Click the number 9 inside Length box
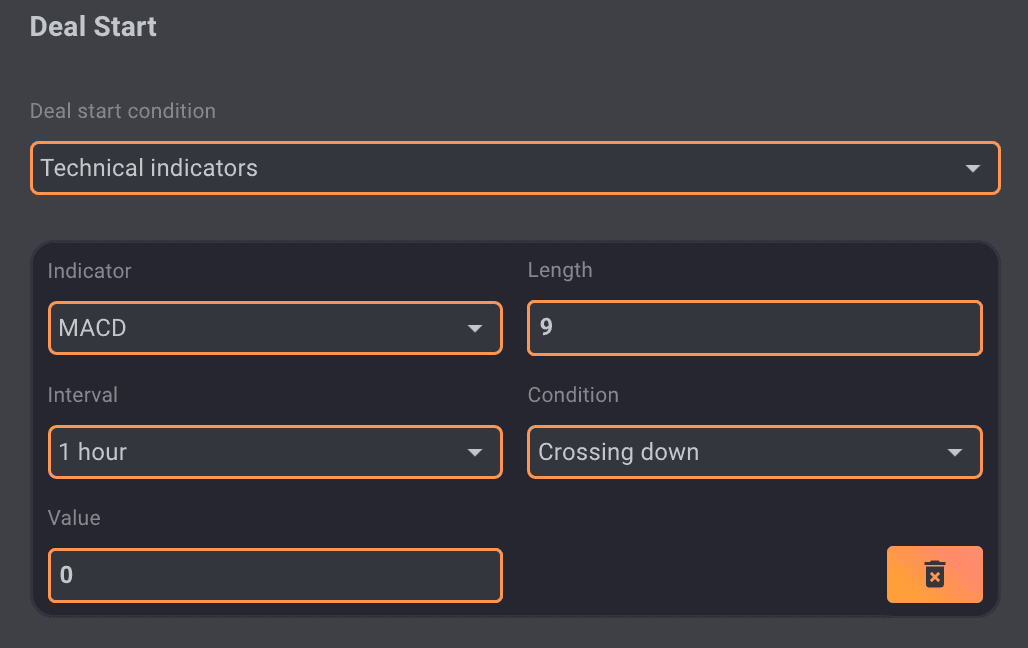The width and height of the screenshot is (1028, 648). [546, 328]
